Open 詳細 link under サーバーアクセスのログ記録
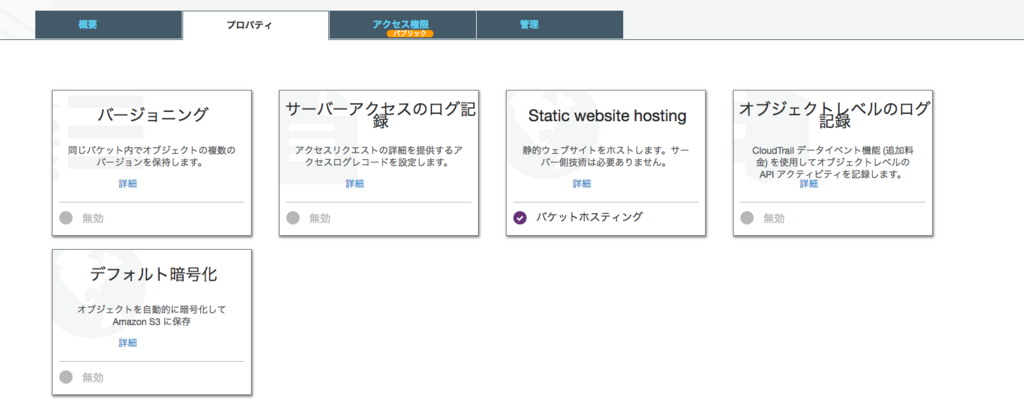This screenshot has height=419, width=1024. point(355,183)
